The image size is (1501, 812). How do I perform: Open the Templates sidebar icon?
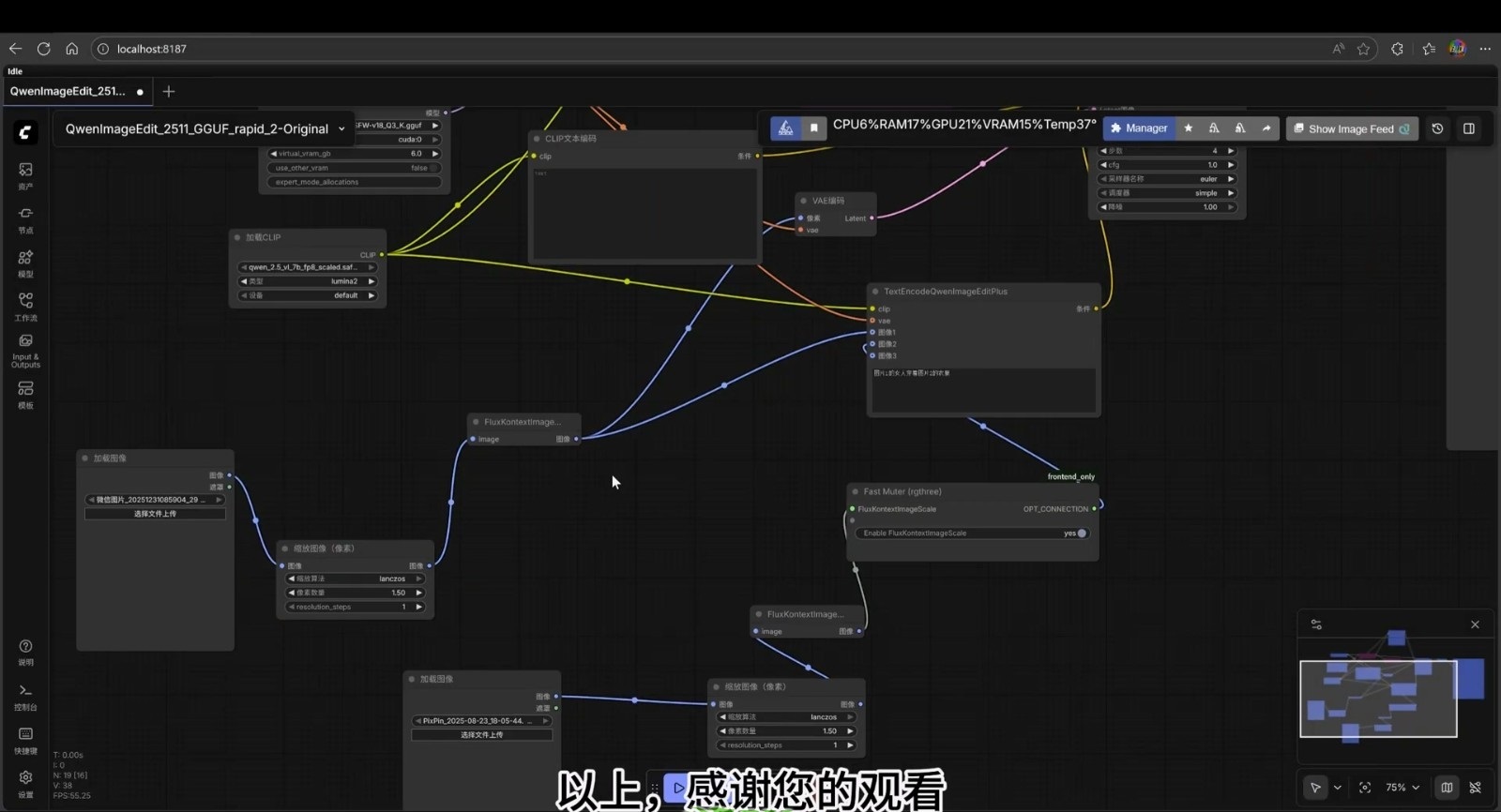(25, 393)
